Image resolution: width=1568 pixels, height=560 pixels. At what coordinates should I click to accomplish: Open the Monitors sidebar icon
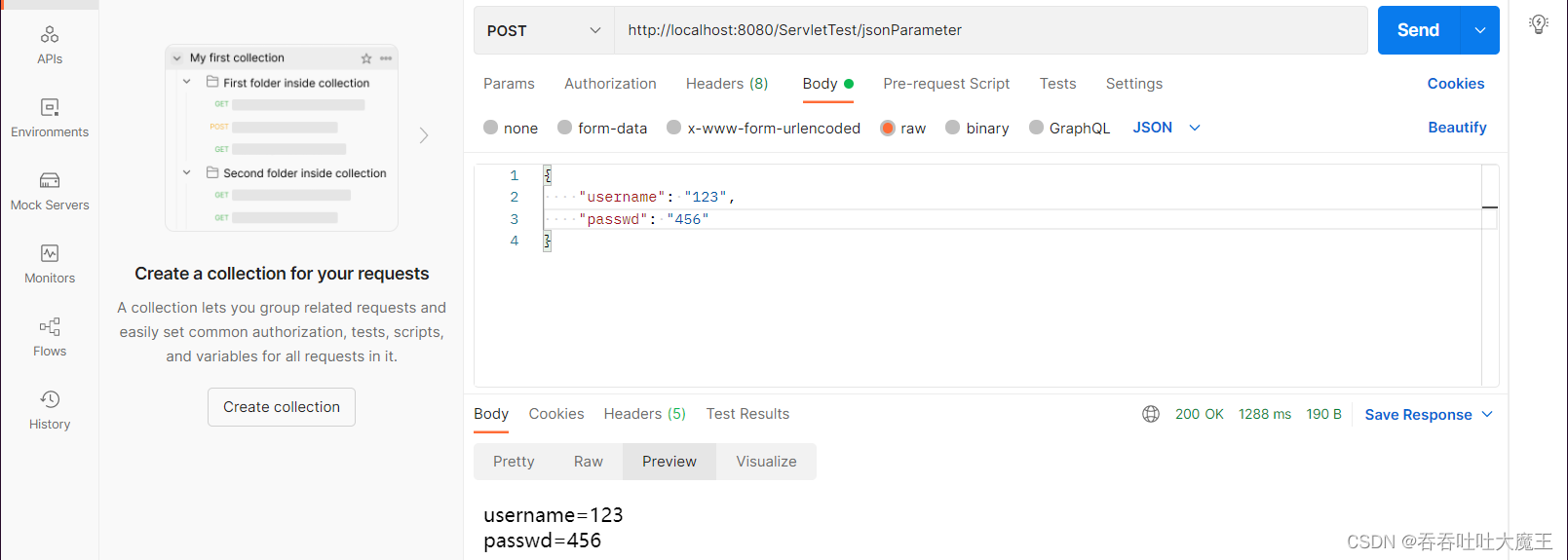pyautogui.click(x=50, y=264)
